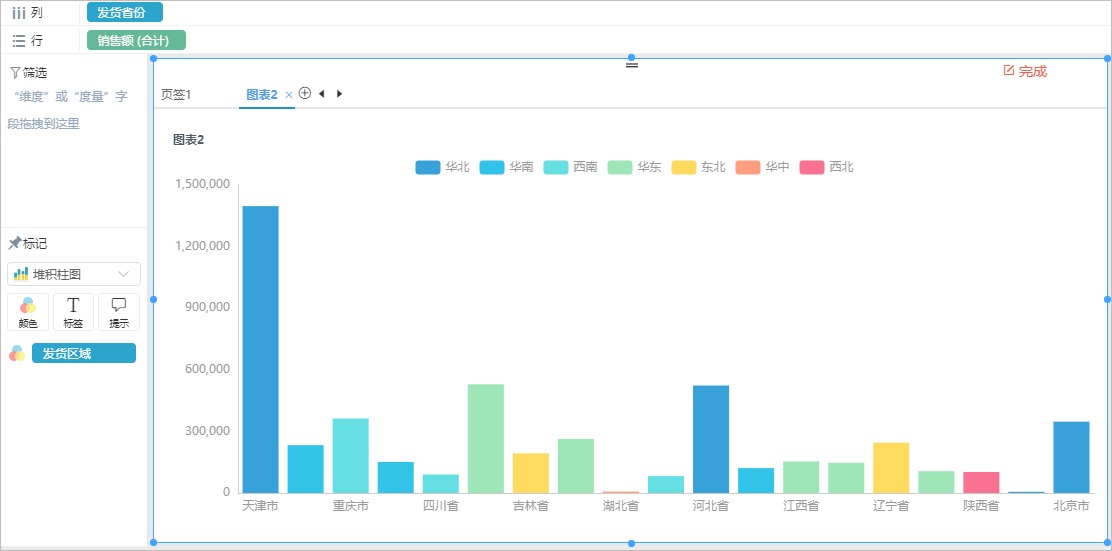The width and height of the screenshot is (1112, 551).
Task: Click the 辽宁省 yellow bar
Action: coord(891,467)
